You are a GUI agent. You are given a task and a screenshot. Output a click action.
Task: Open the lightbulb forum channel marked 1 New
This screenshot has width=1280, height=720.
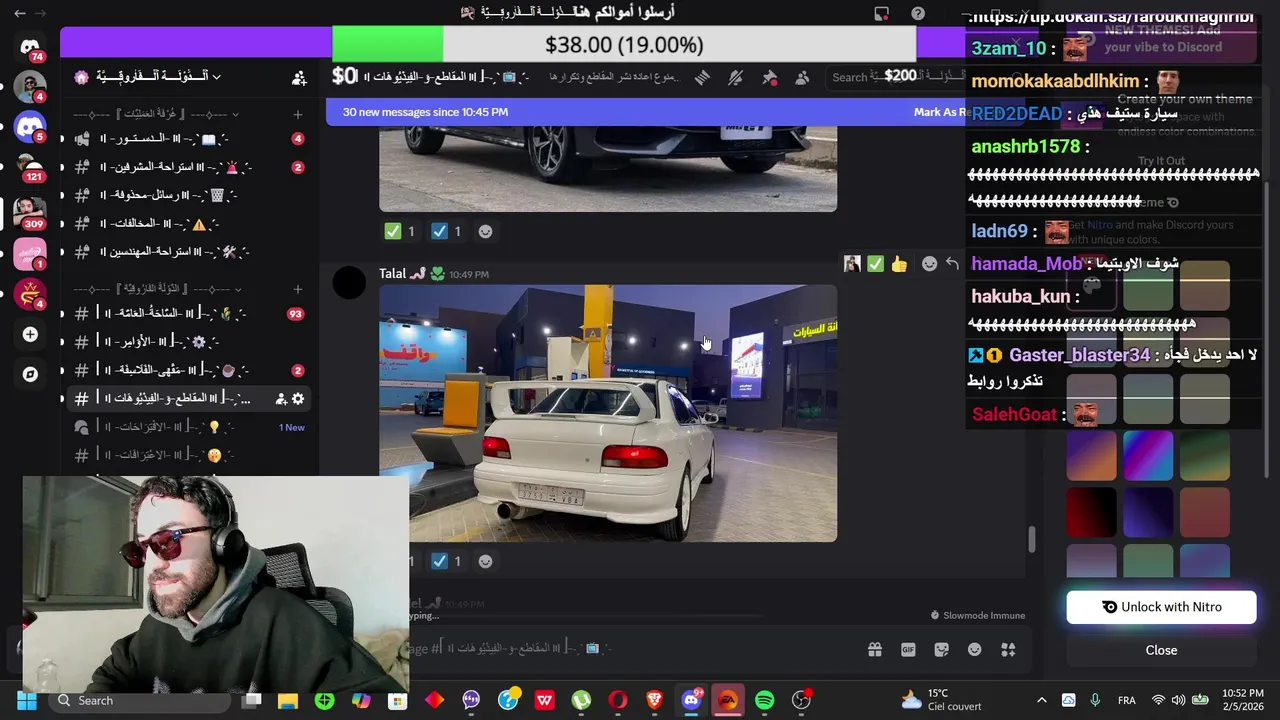pyautogui.click(x=189, y=427)
